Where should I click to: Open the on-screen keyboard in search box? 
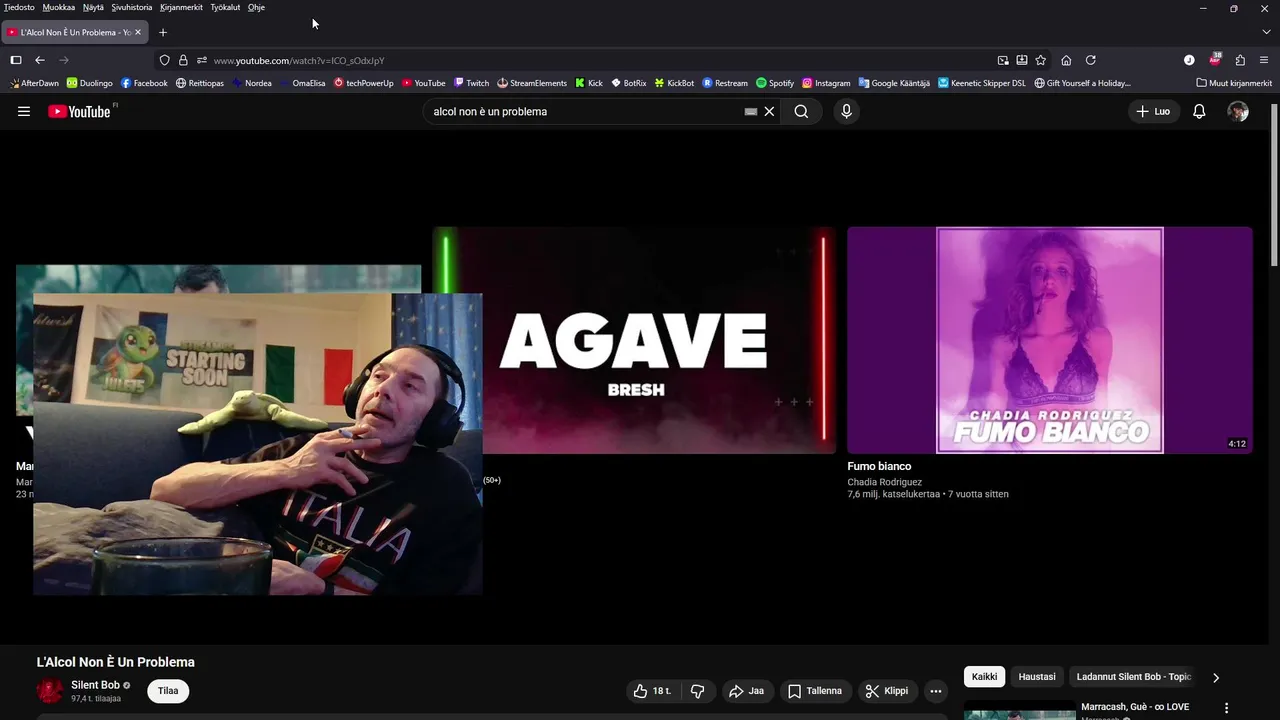click(751, 112)
